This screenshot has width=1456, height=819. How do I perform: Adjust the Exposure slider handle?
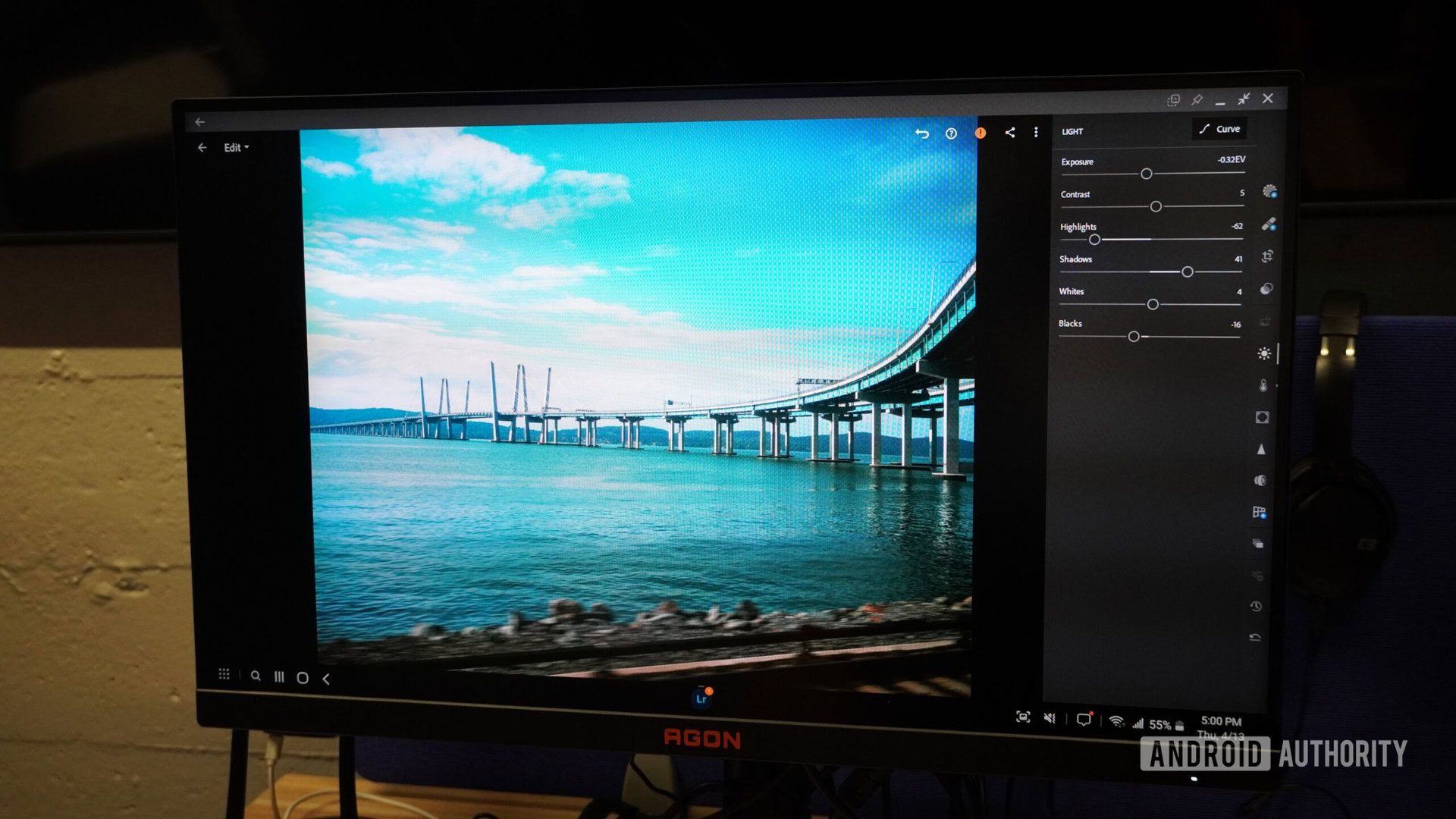coord(1147,174)
